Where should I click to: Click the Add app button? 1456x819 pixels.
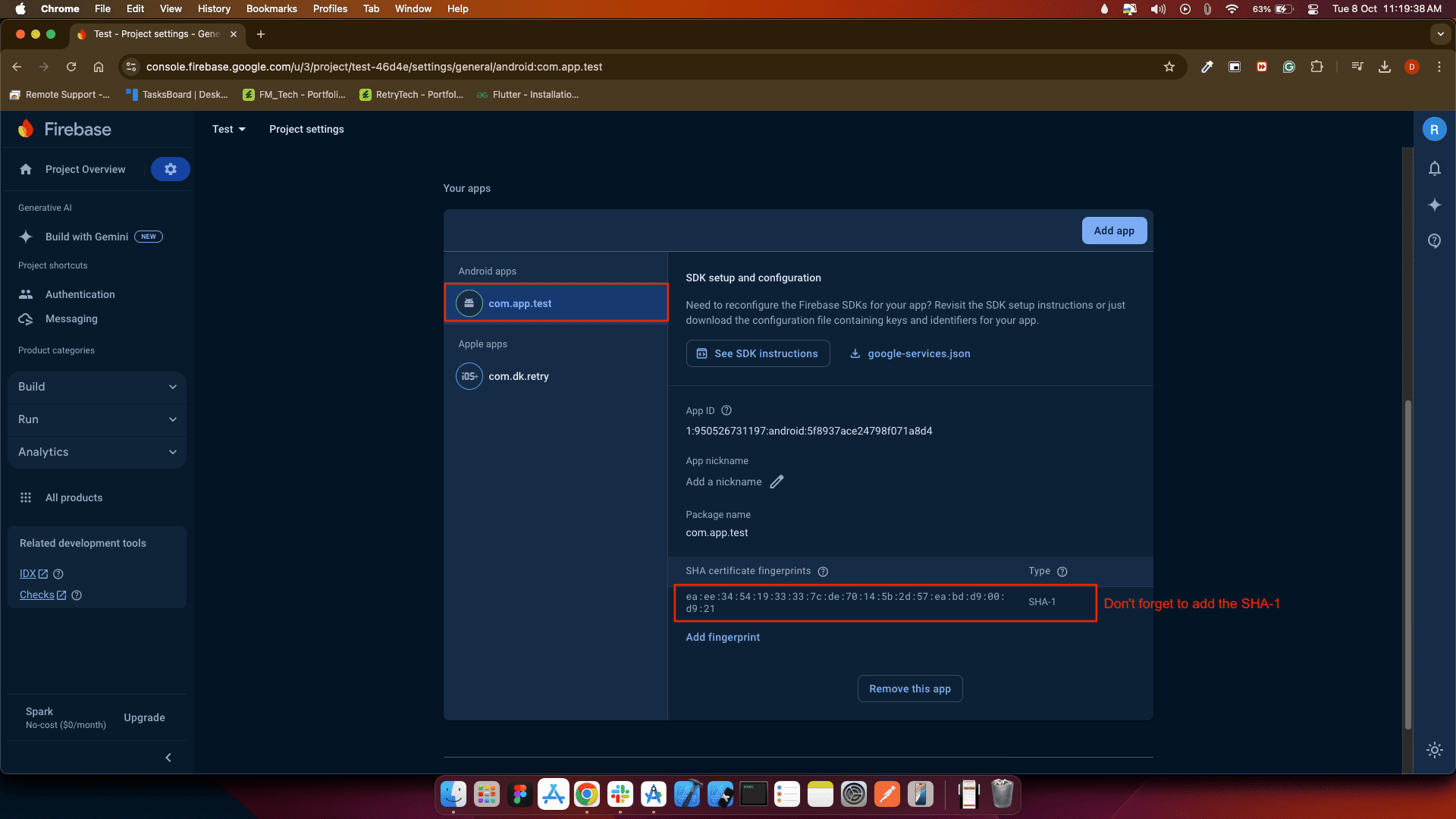(1113, 231)
